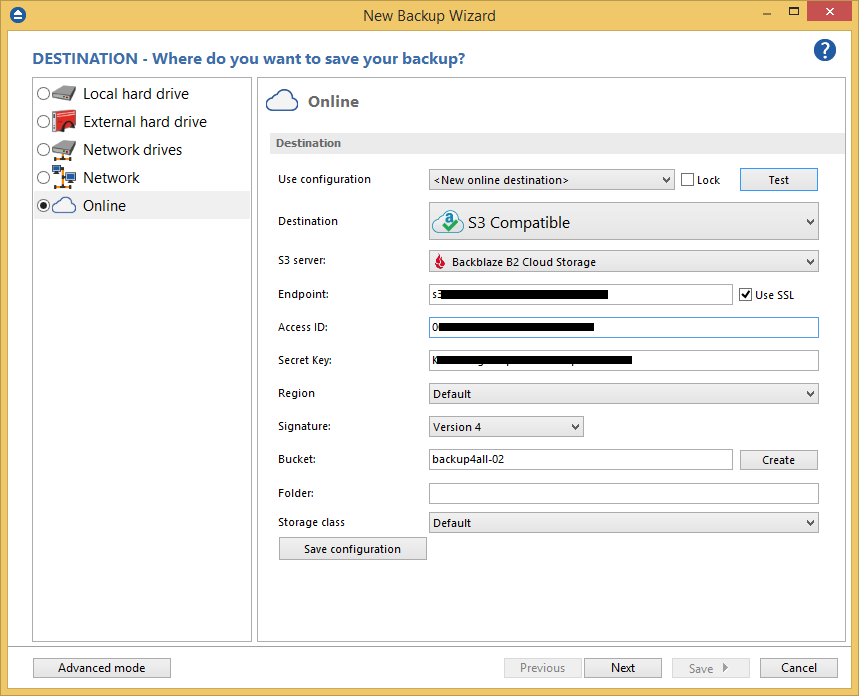The width and height of the screenshot is (859, 696).
Task: Select the Local hard drive label
Action: (136, 94)
